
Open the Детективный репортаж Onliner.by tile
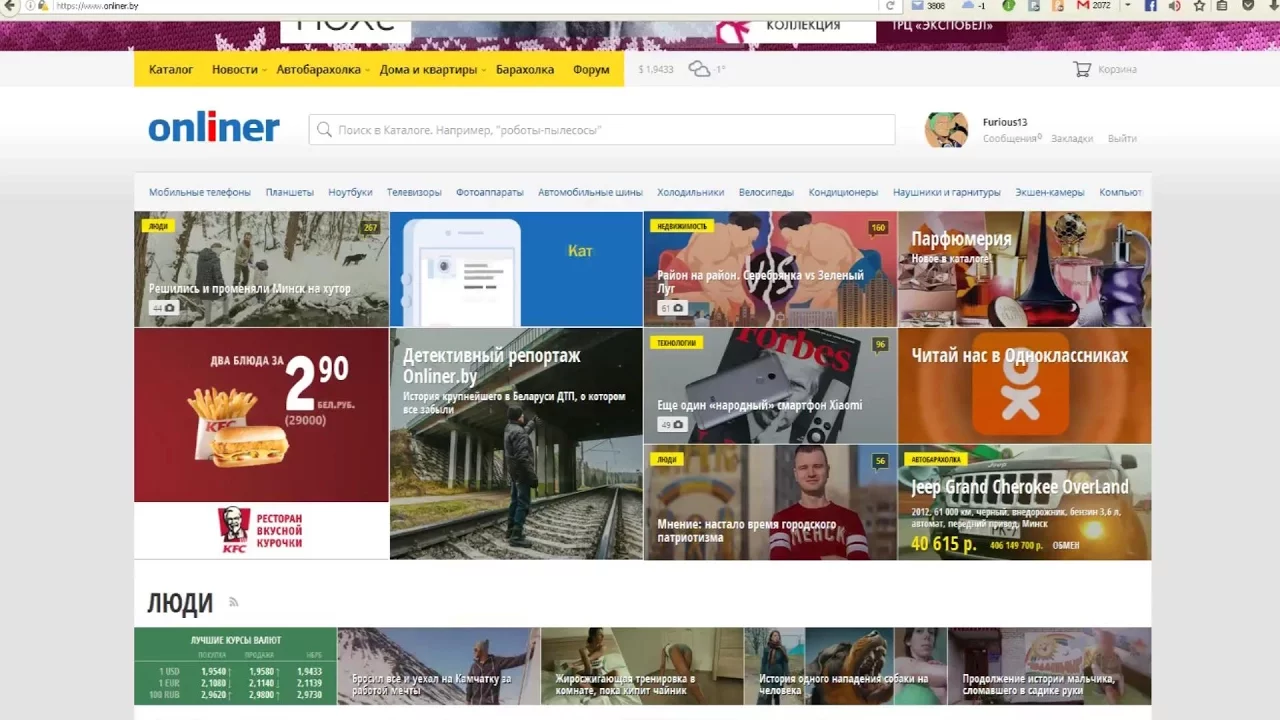pyautogui.click(x=516, y=444)
